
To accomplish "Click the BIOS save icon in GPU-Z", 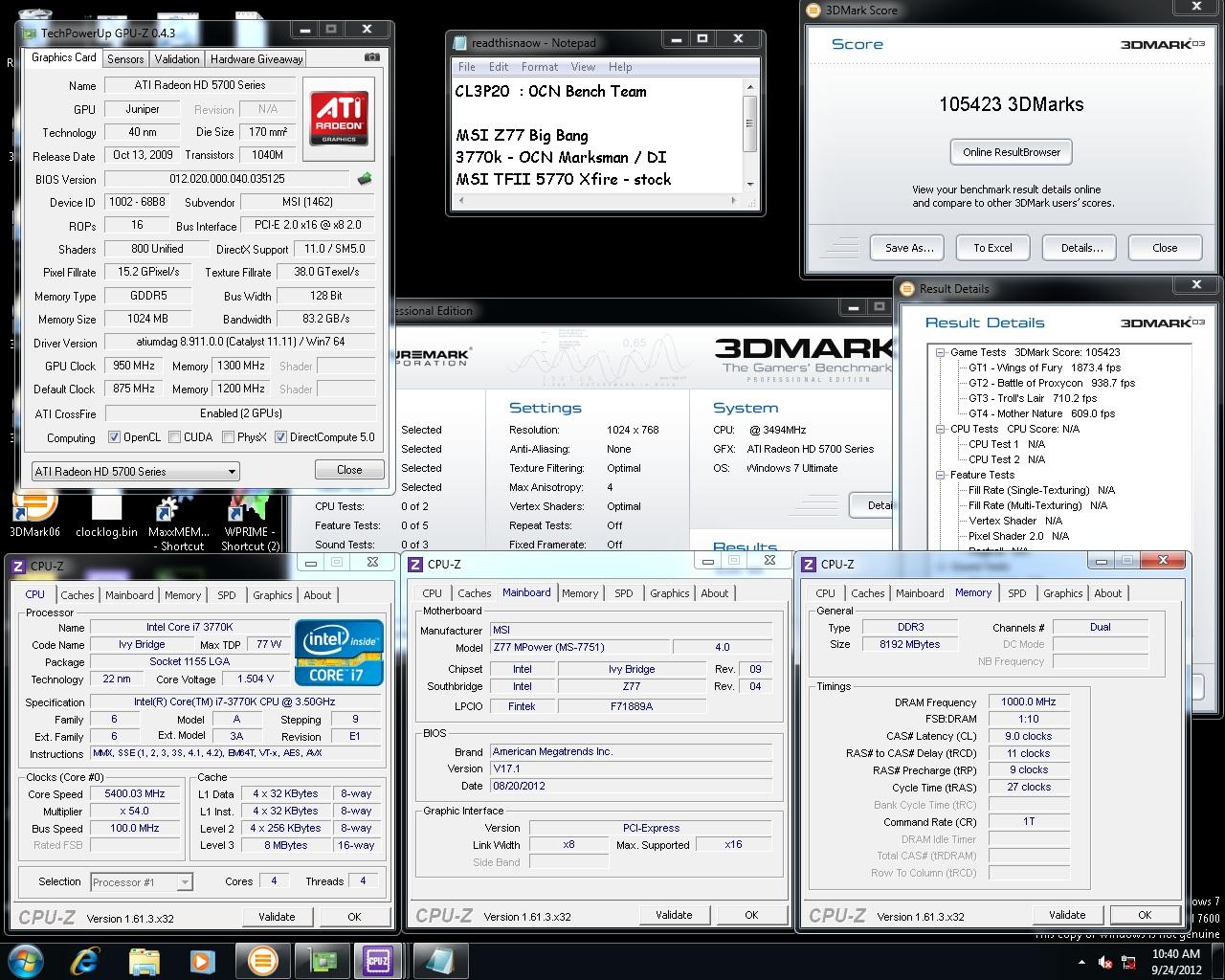I will coord(365,178).
